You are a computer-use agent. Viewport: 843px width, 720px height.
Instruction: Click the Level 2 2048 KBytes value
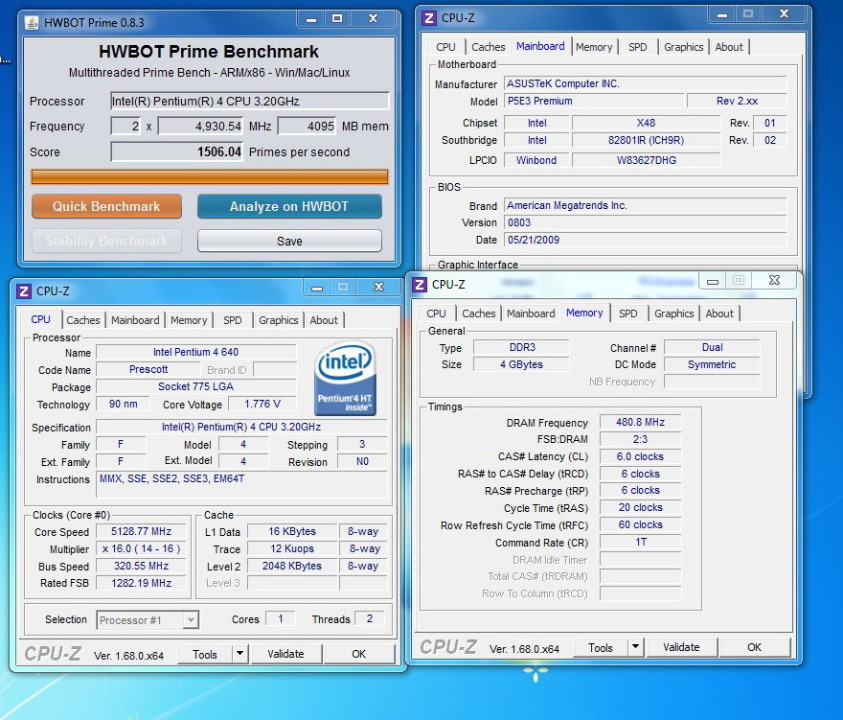click(292, 566)
